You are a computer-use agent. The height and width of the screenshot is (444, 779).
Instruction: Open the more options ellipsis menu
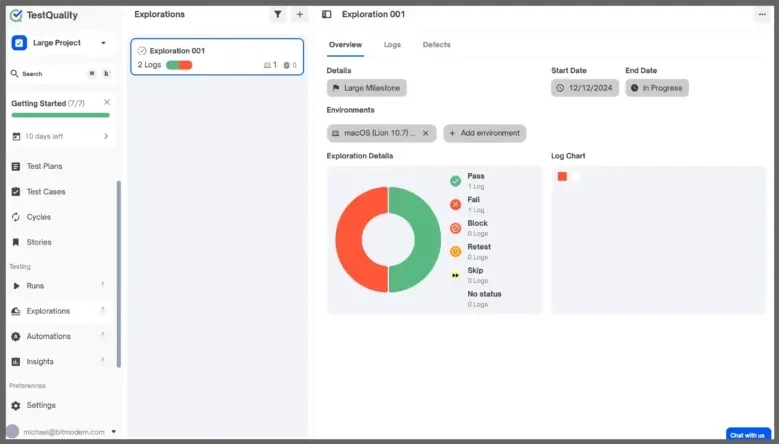(x=762, y=14)
